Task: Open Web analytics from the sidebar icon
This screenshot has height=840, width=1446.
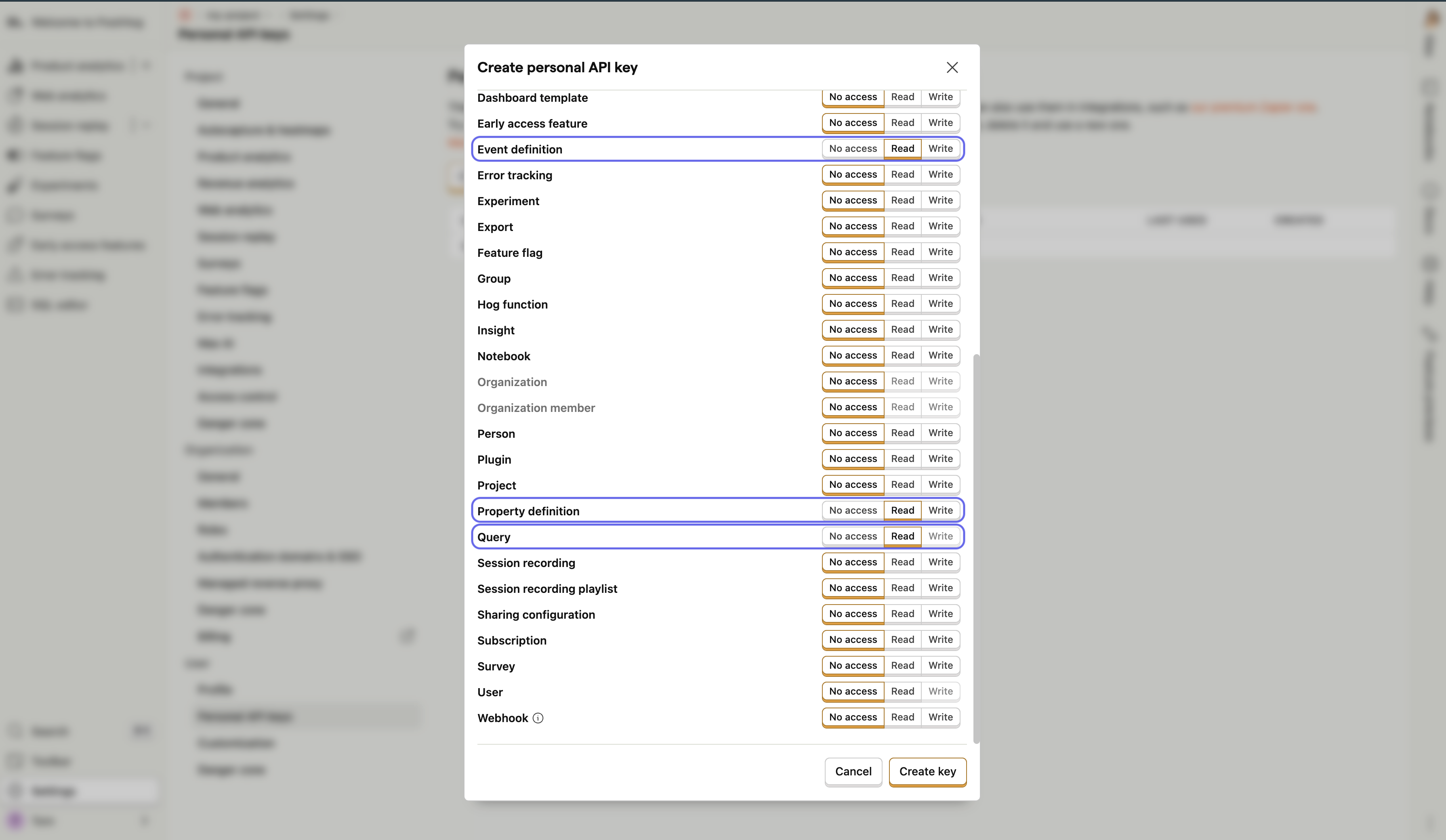Action: click(15, 95)
